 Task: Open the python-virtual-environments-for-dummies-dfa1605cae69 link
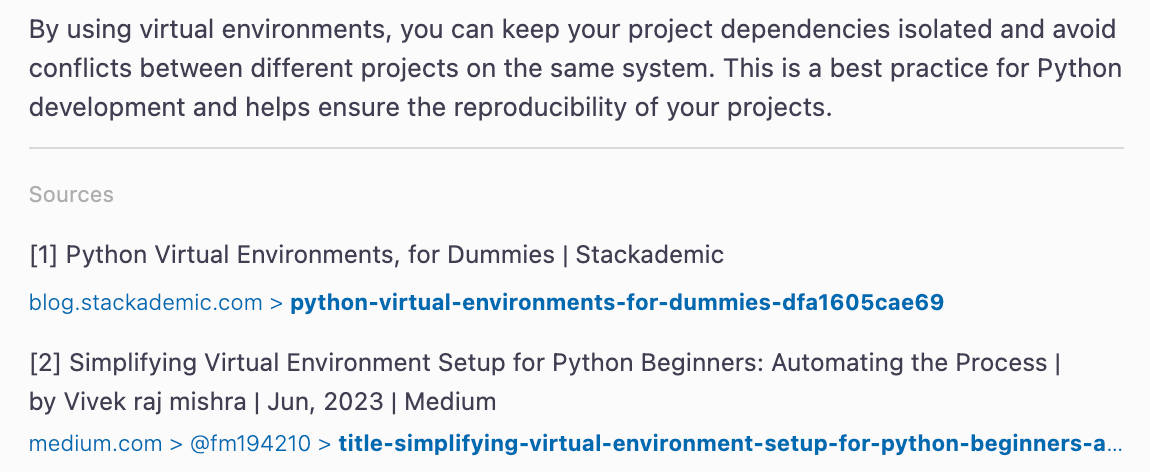tap(616, 302)
